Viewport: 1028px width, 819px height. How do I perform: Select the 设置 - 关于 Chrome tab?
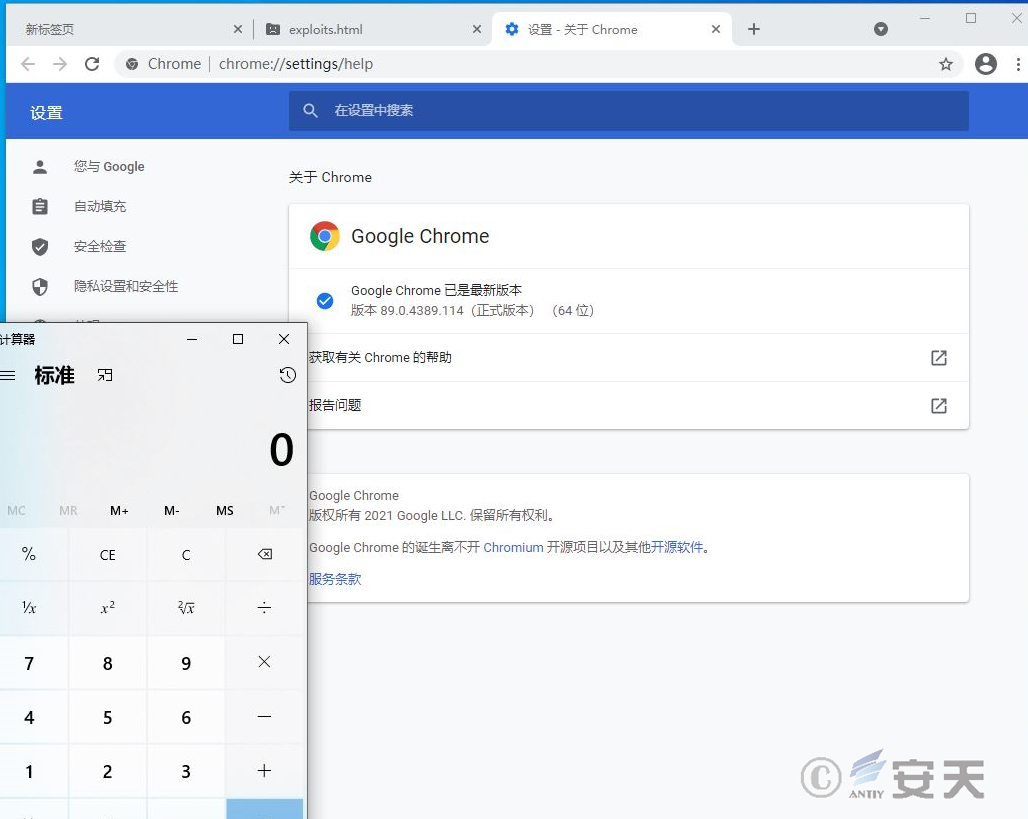[611, 29]
